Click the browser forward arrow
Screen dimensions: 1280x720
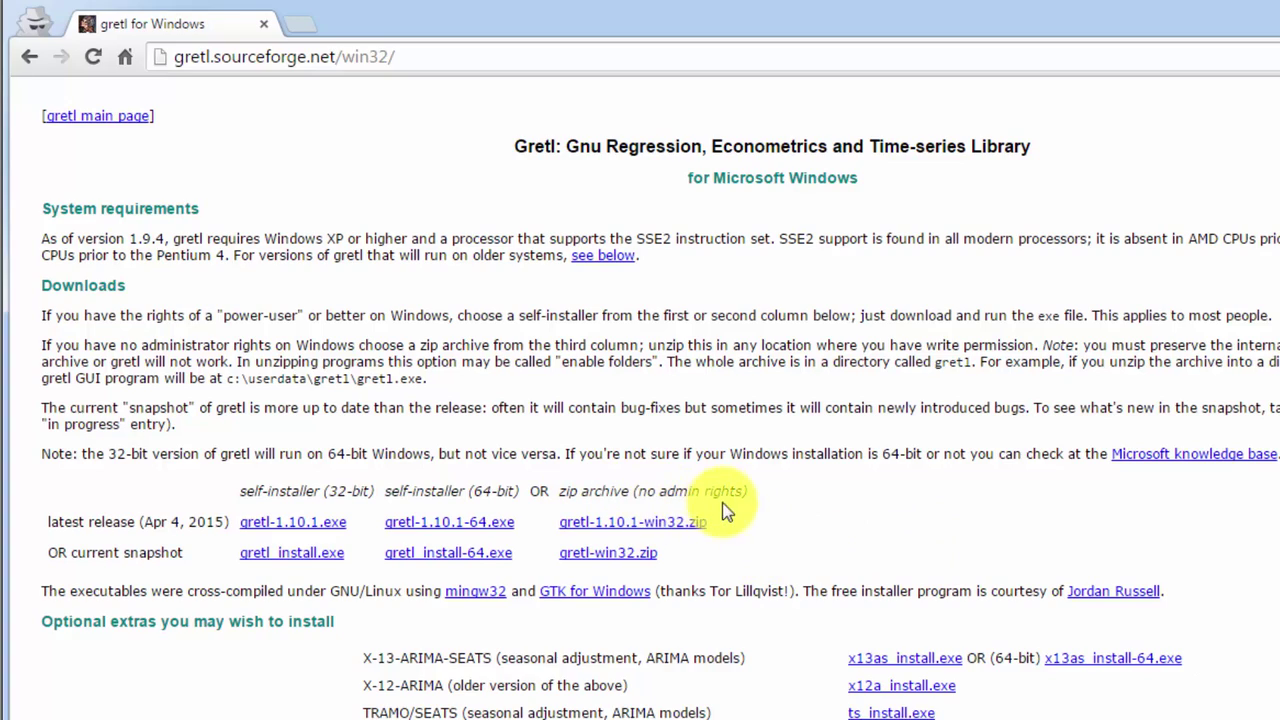[61, 57]
